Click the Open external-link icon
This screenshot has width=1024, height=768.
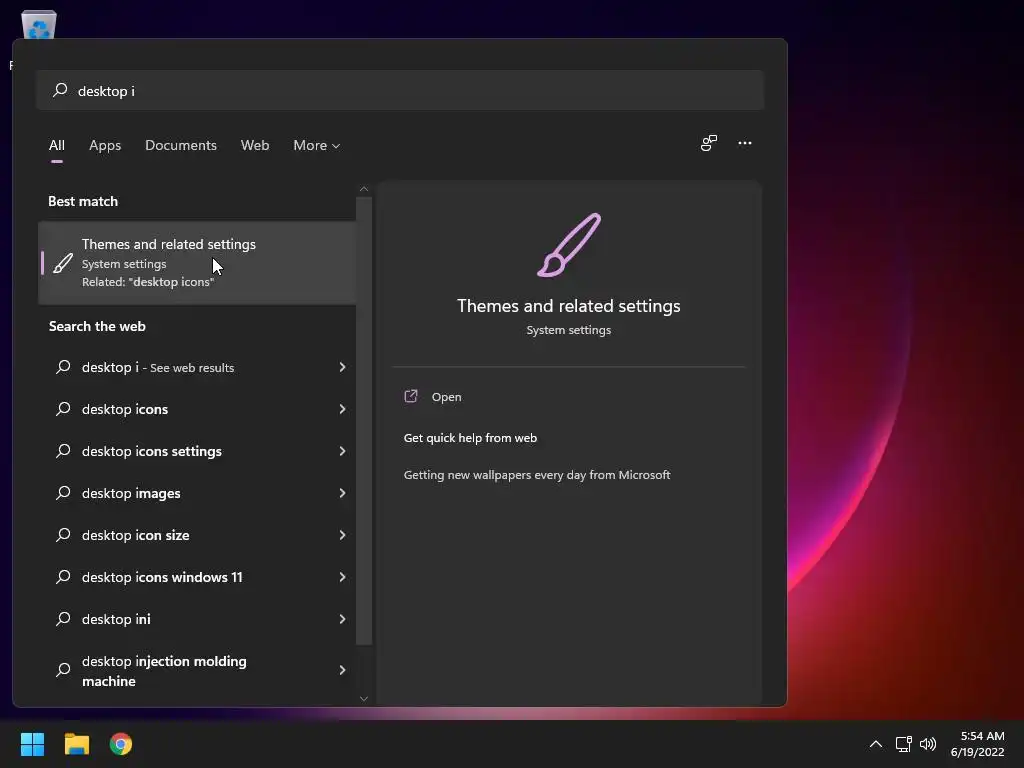[411, 396]
